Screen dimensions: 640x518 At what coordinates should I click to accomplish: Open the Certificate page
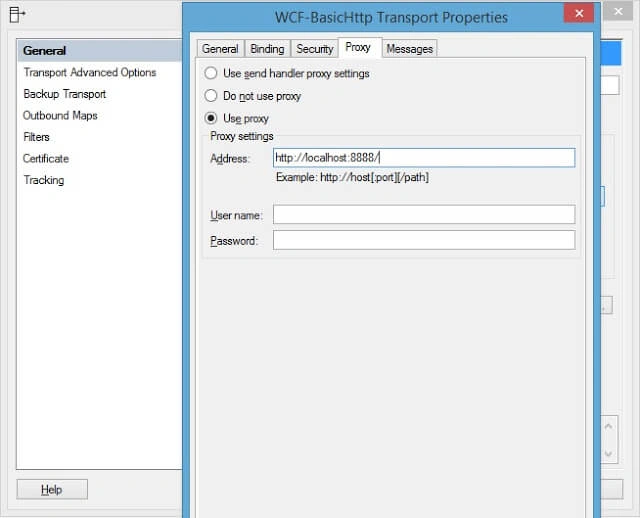click(46, 158)
